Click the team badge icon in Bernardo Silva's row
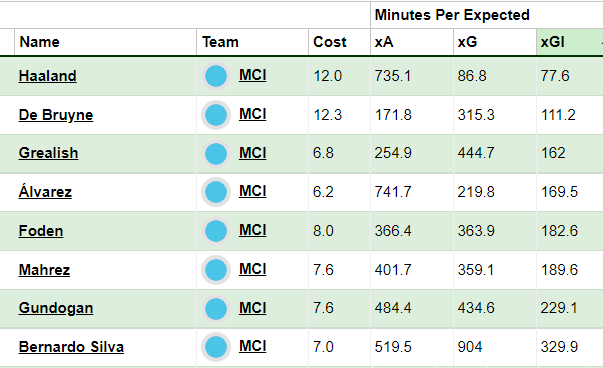Viewport: 603px width, 368px height. click(x=216, y=347)
